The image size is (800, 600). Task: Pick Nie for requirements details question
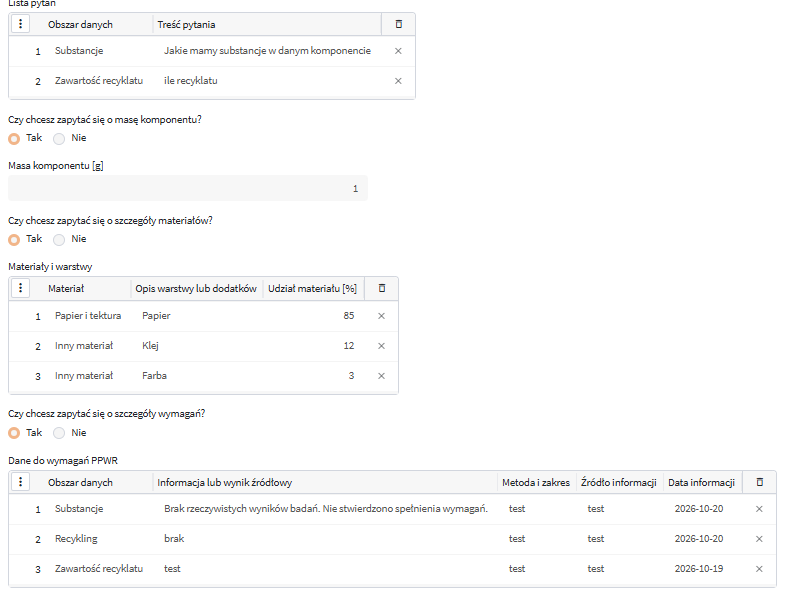(59, 433)
